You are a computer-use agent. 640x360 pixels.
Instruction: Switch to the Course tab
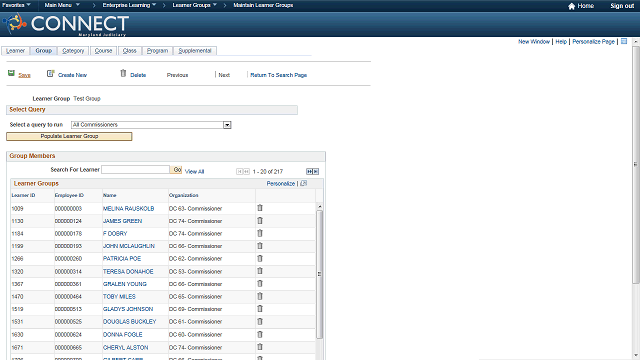pyautogui.click(x=103, y=51)
